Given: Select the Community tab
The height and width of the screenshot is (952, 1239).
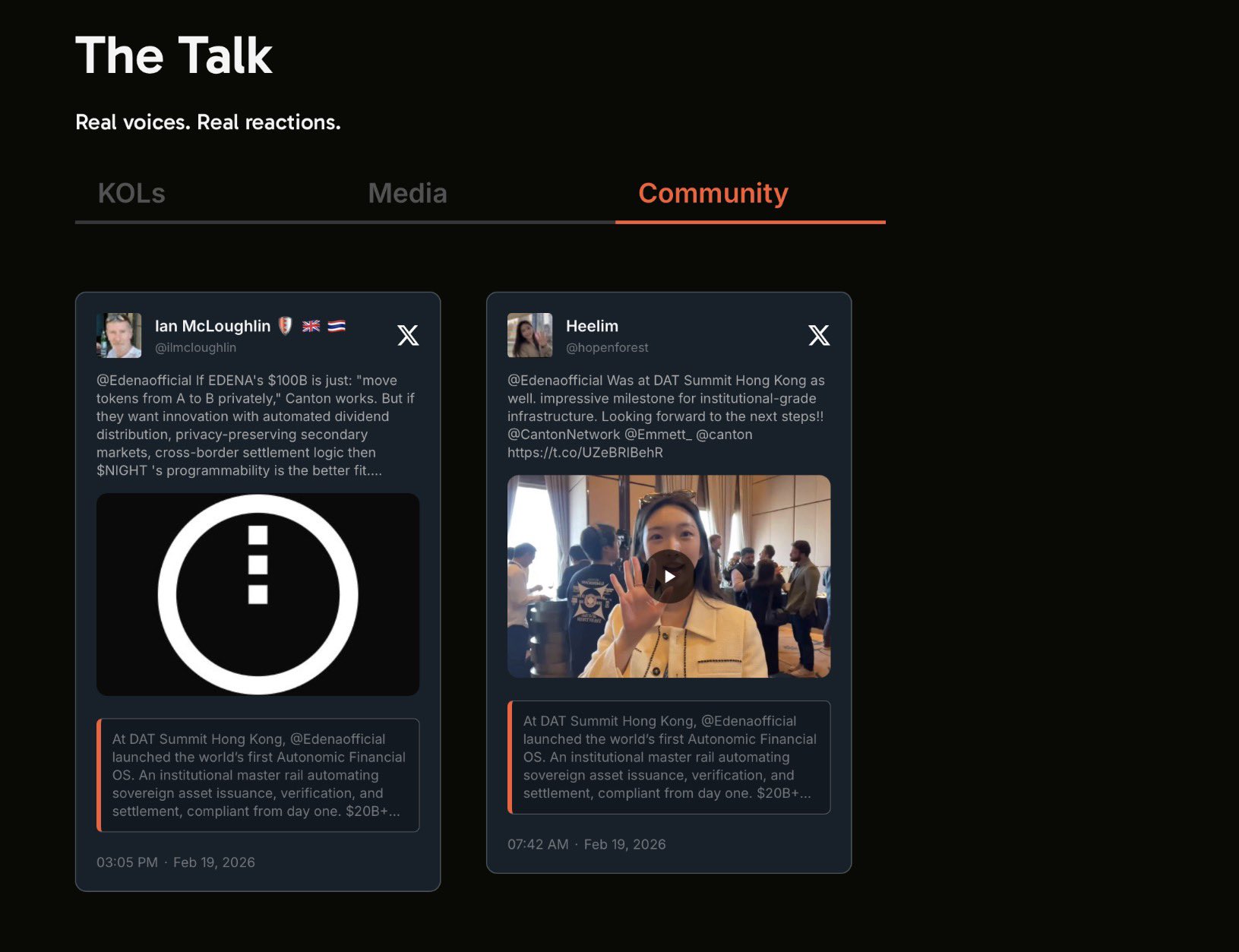Looking at the screenshot, I should click(x=713, y=193).
